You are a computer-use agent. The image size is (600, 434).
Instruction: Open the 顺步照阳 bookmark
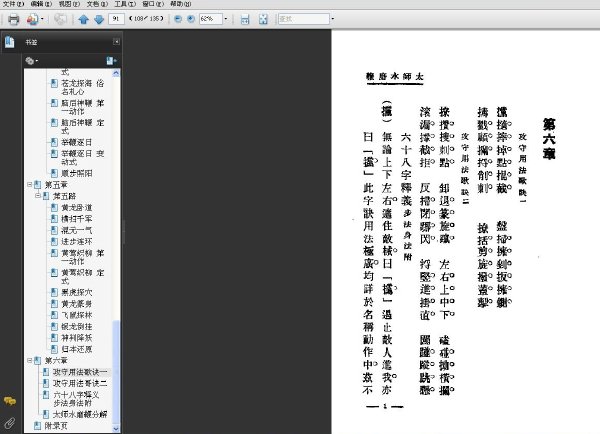(x=77, y=173)
